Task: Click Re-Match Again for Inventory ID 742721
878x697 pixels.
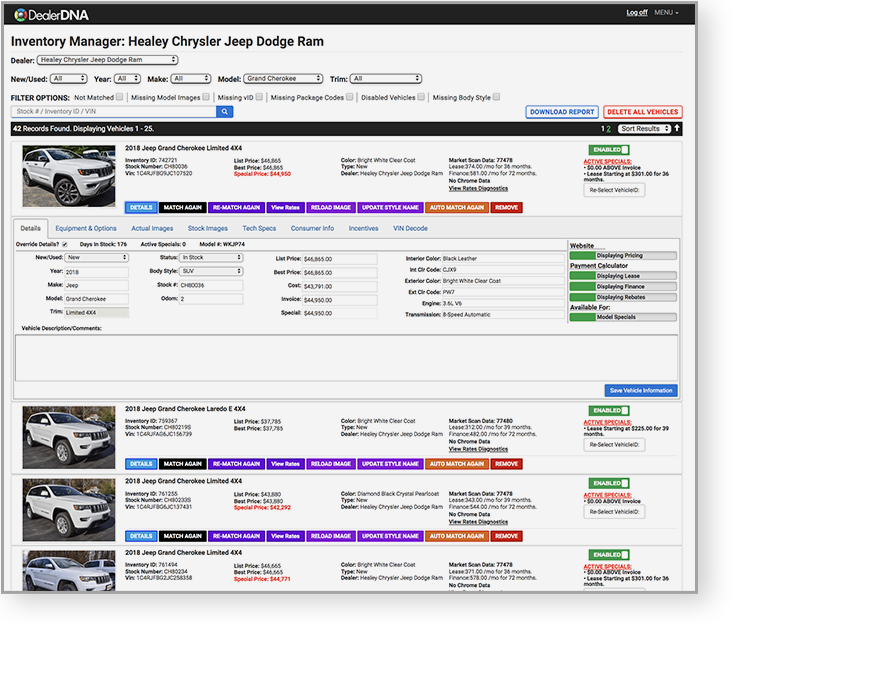Action: 236,208
